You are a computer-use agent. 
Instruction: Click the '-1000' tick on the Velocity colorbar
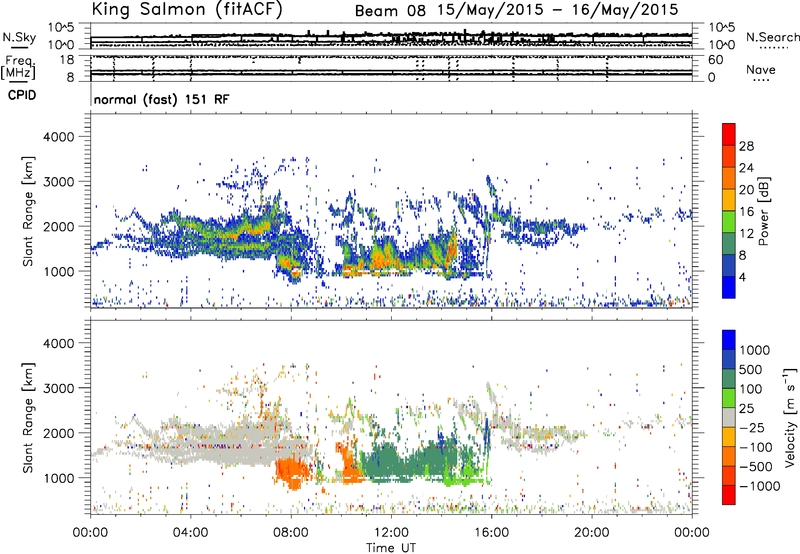coord(759,486)
